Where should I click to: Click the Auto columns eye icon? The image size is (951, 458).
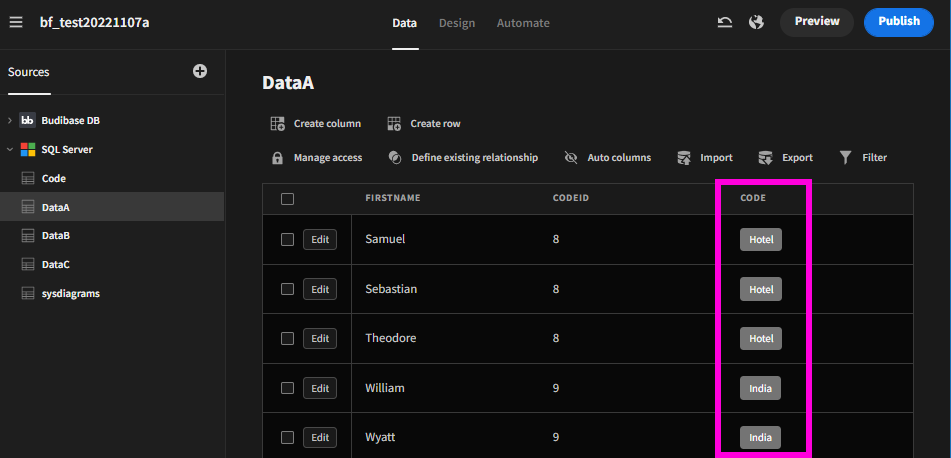(x=571, y=158)
